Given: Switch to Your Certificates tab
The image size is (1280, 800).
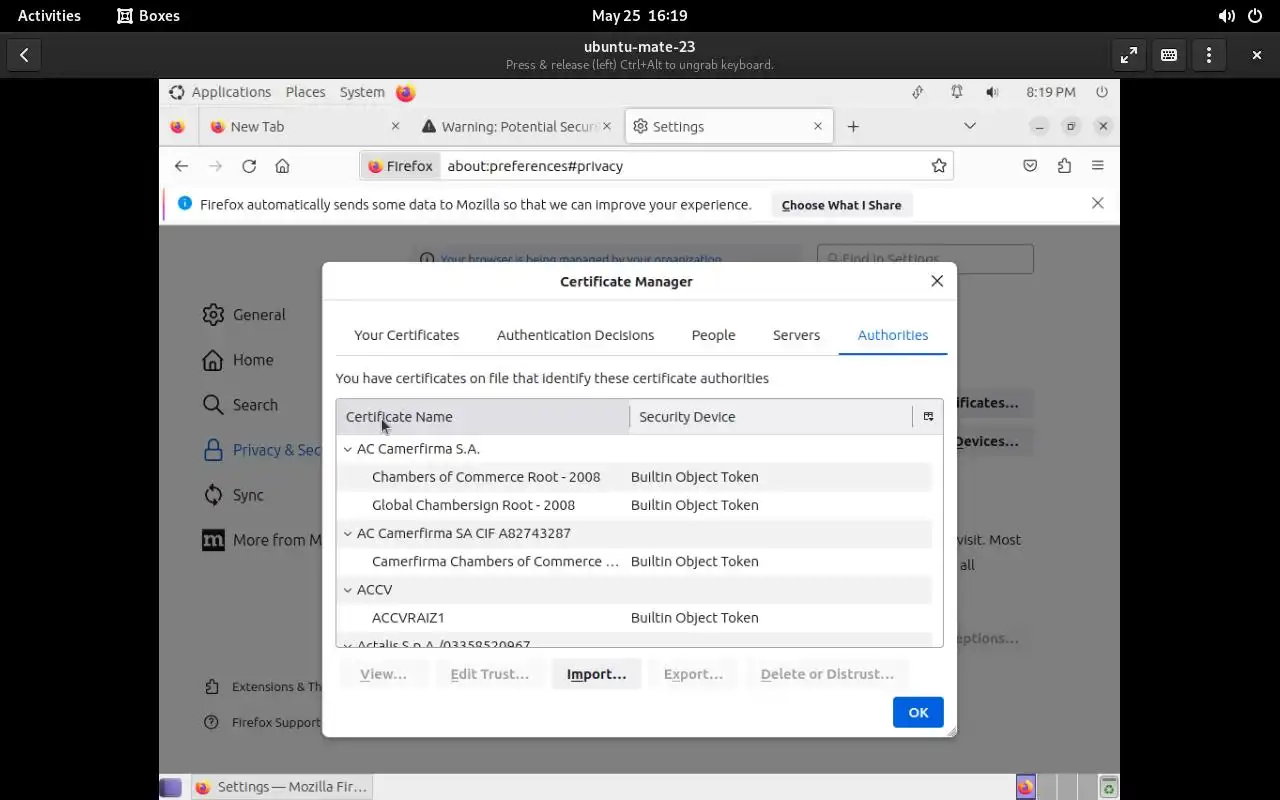Looking at the screenshot, I should (x=406, y=335).
